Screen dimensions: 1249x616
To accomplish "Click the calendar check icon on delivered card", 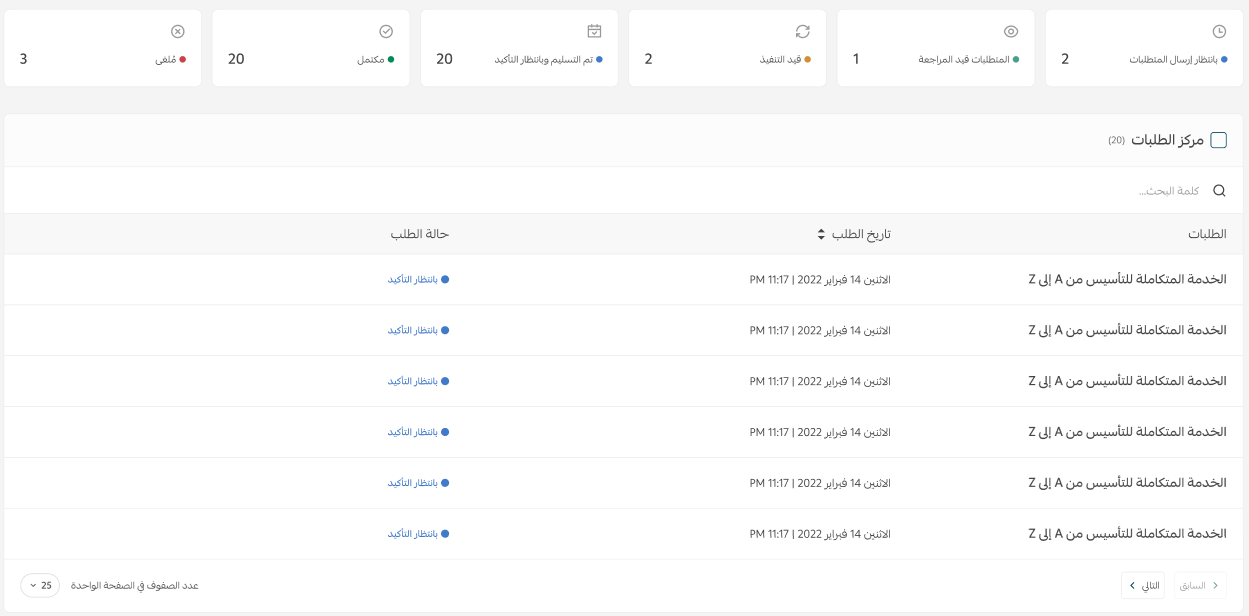I will point(594,31).
